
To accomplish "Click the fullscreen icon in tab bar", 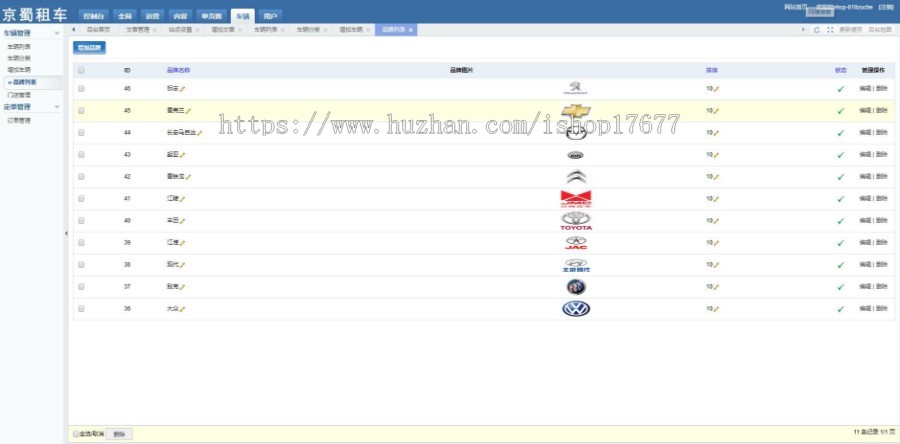I will tap(830, 30).
